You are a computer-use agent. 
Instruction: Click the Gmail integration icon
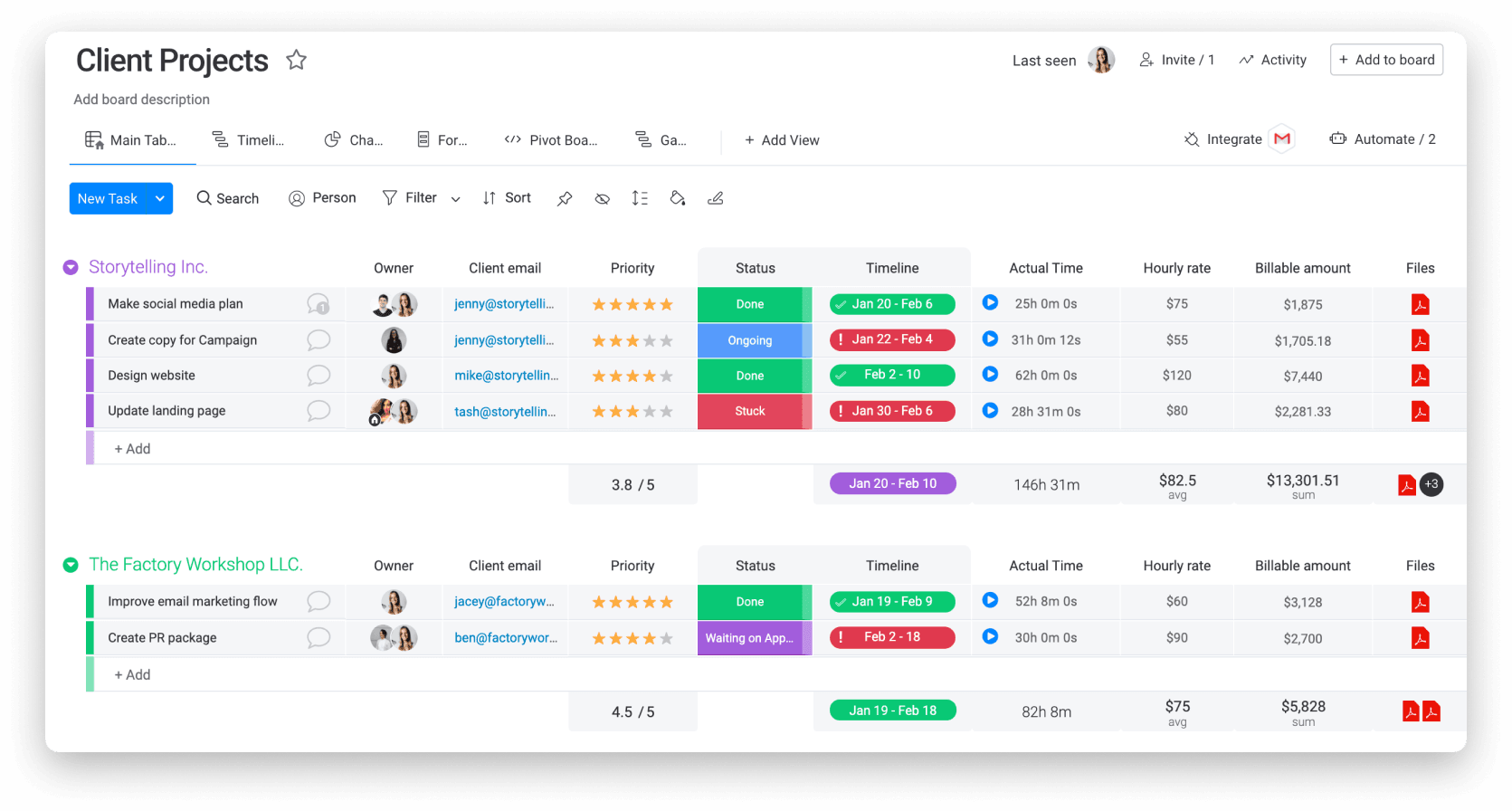point(1282,138)
